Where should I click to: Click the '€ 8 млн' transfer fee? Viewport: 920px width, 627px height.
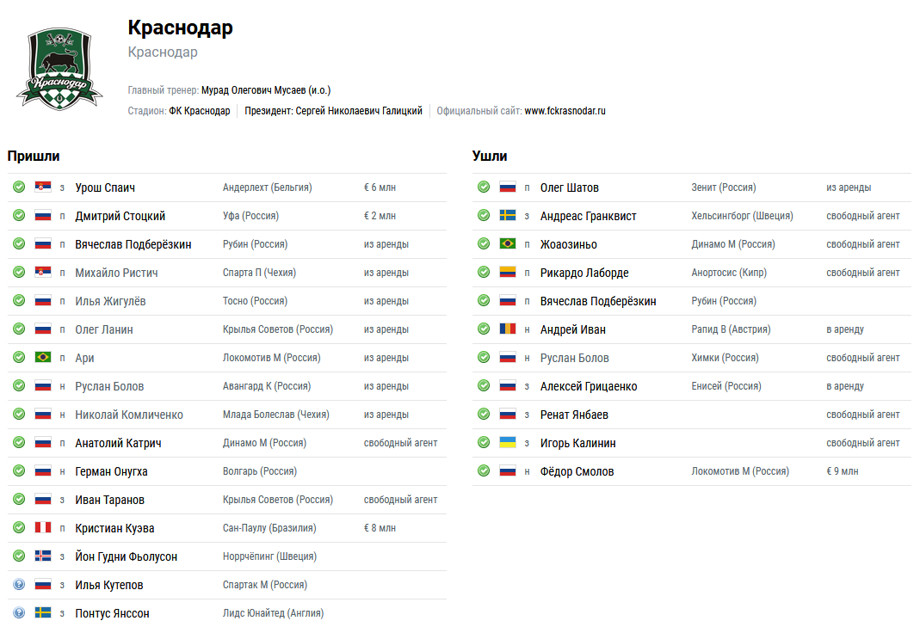[380, 528]
